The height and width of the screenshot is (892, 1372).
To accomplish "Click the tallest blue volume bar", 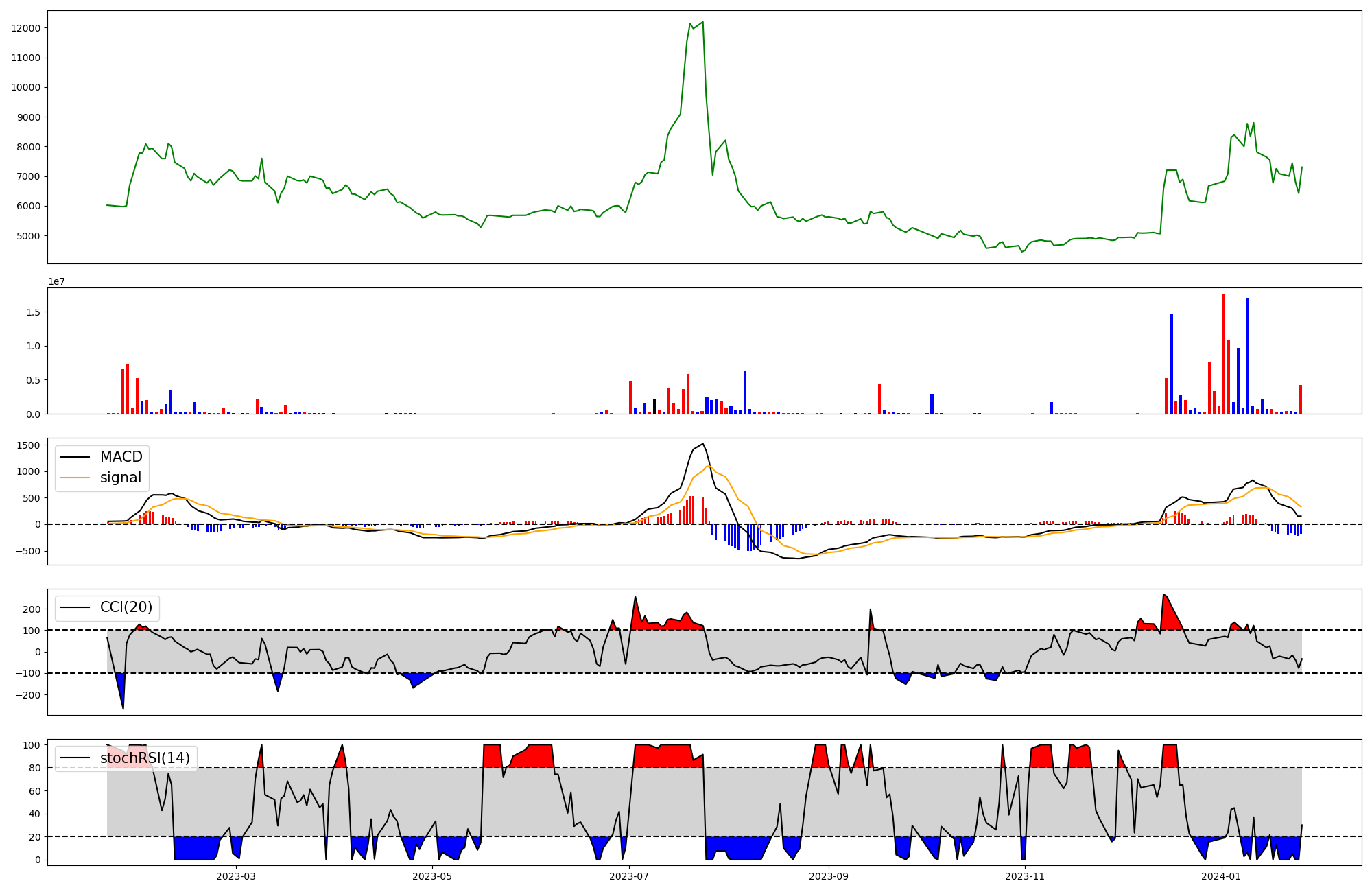I will coord(1248,356).
